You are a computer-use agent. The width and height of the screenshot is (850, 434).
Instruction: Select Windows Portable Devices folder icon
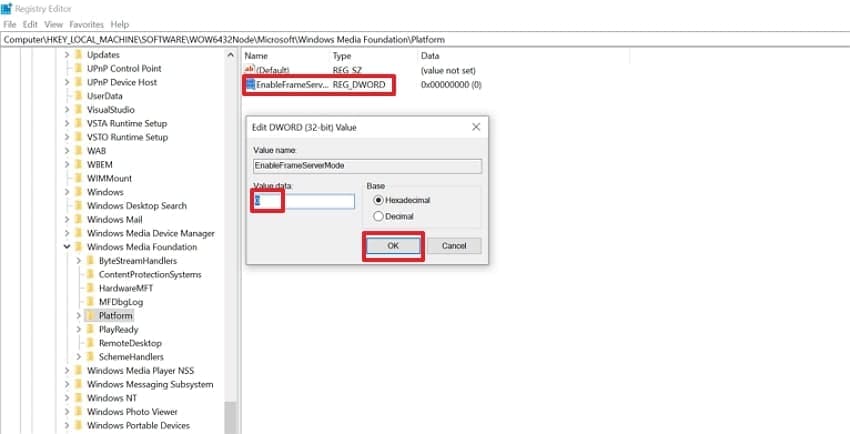pos(78,425)
